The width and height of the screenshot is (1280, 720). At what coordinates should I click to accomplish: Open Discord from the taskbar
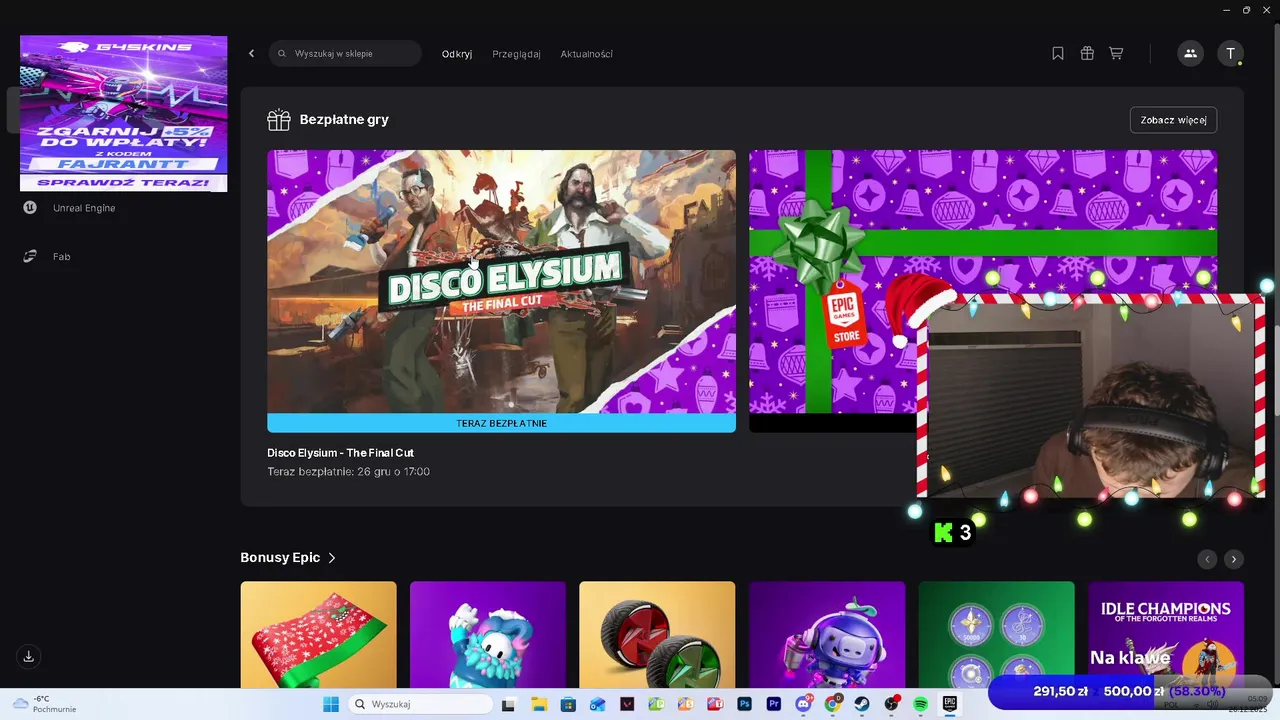point(803,705)
